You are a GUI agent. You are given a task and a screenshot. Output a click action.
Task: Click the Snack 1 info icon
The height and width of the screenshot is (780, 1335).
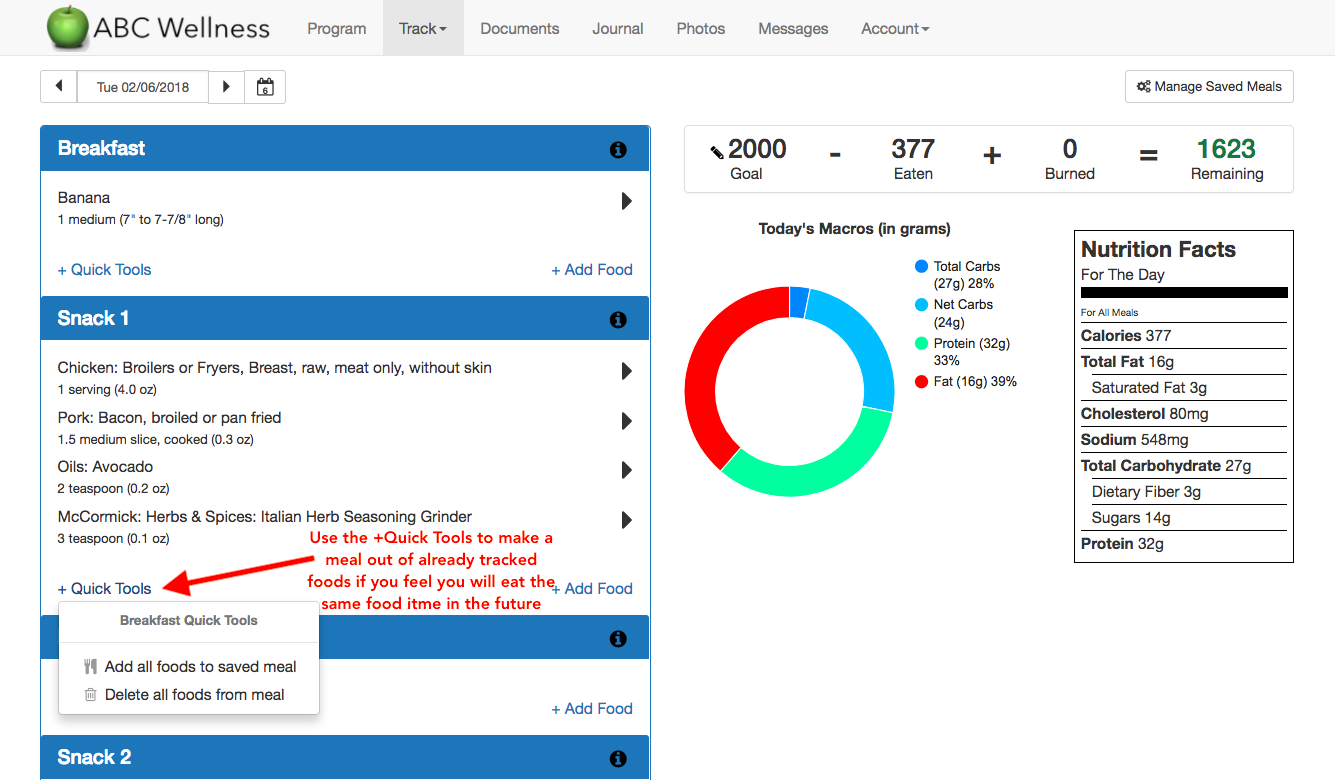[618, 320]
